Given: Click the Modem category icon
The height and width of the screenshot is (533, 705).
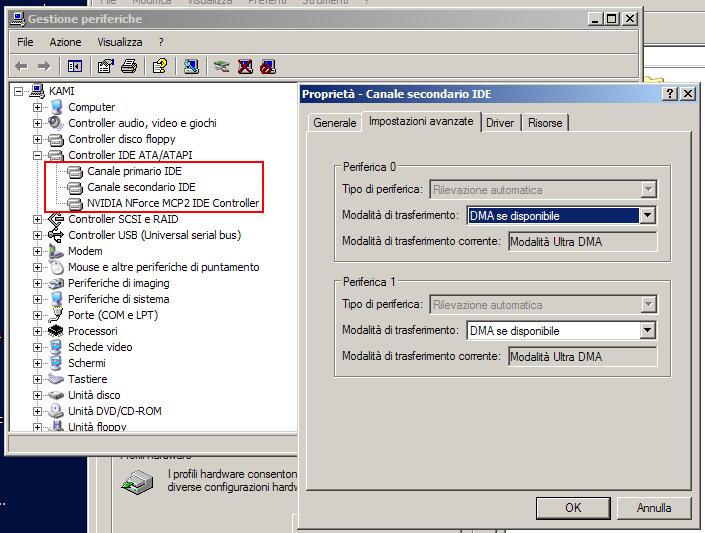Looking at the screenshot, I should coord(56,251).
